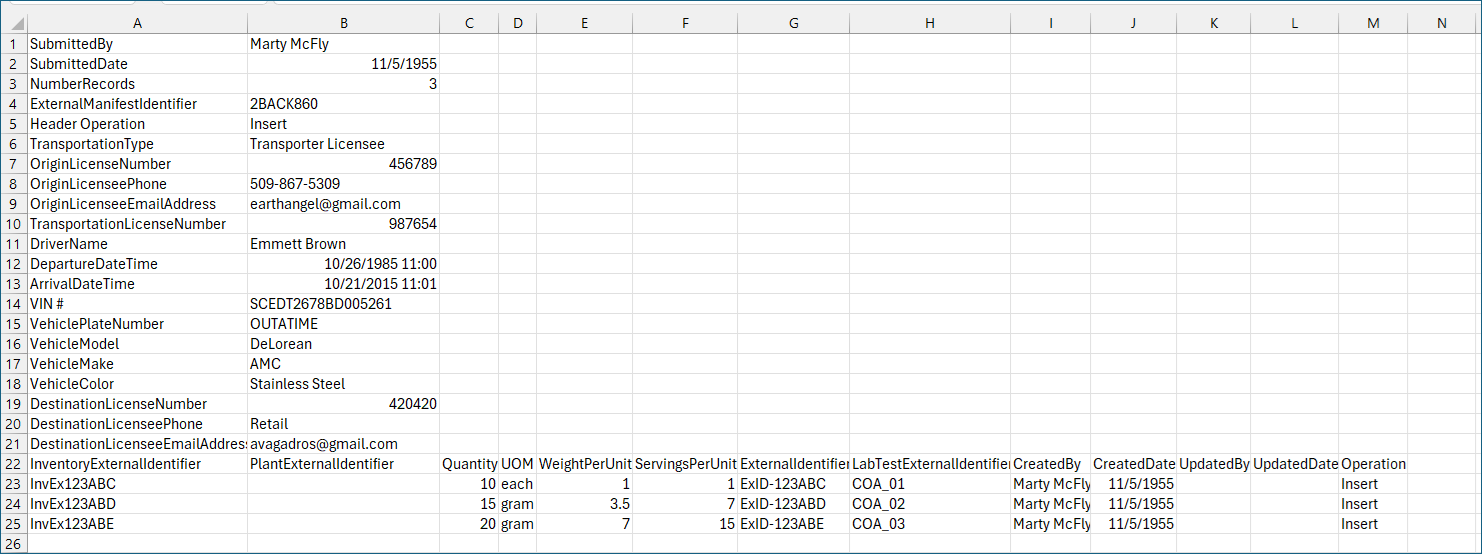The width and height of the screenshot is (1482, 554).
Task: Click ServingsPerUnit header cell
Action: click(686, 464)
